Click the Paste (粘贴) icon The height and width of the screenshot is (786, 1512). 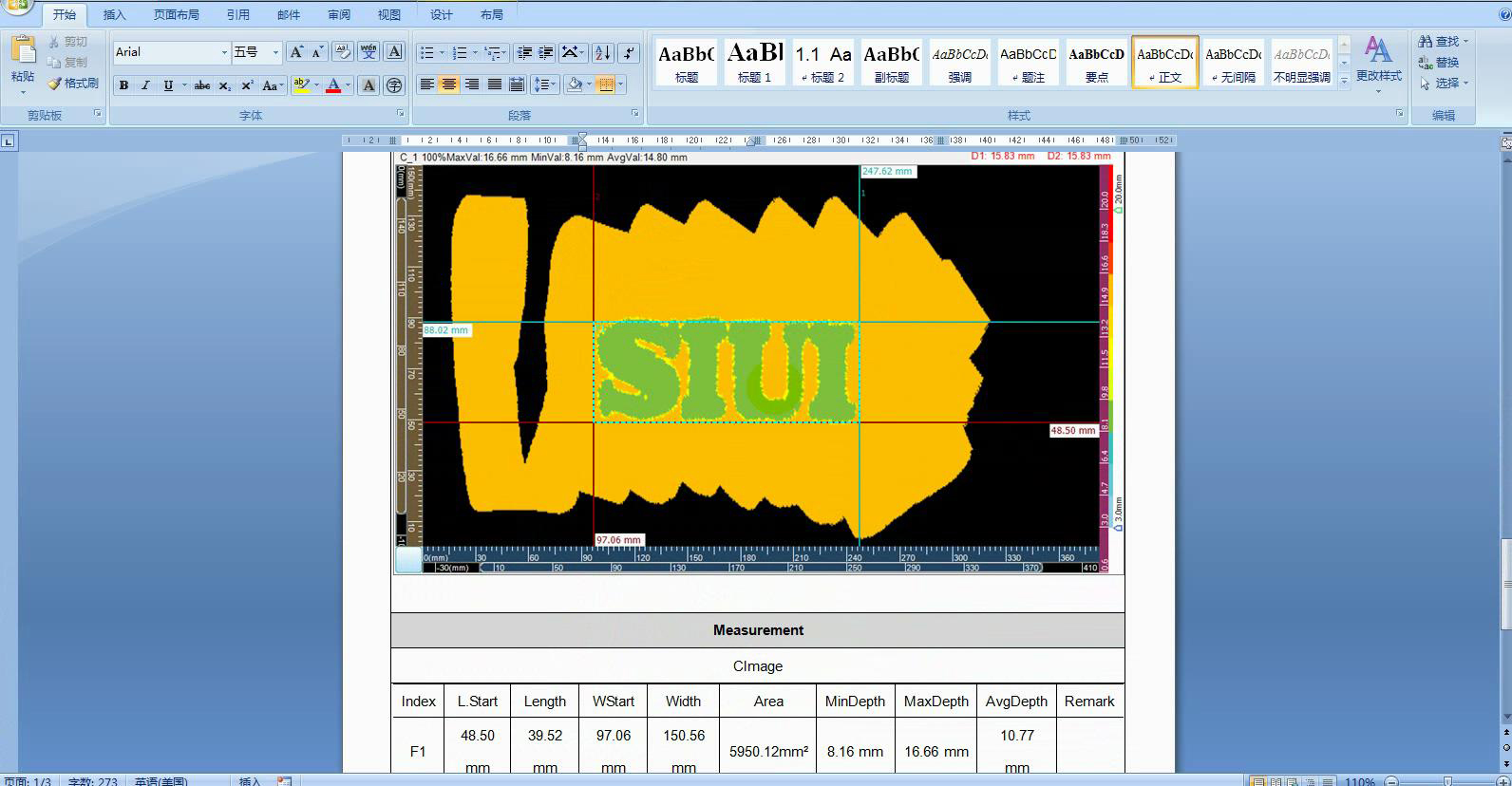(x=23, y=49)
